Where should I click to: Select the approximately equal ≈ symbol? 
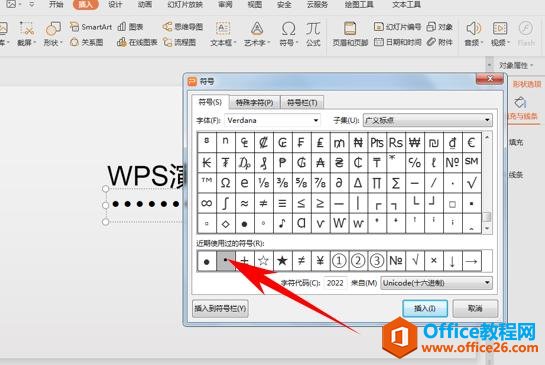pos(244,203)
